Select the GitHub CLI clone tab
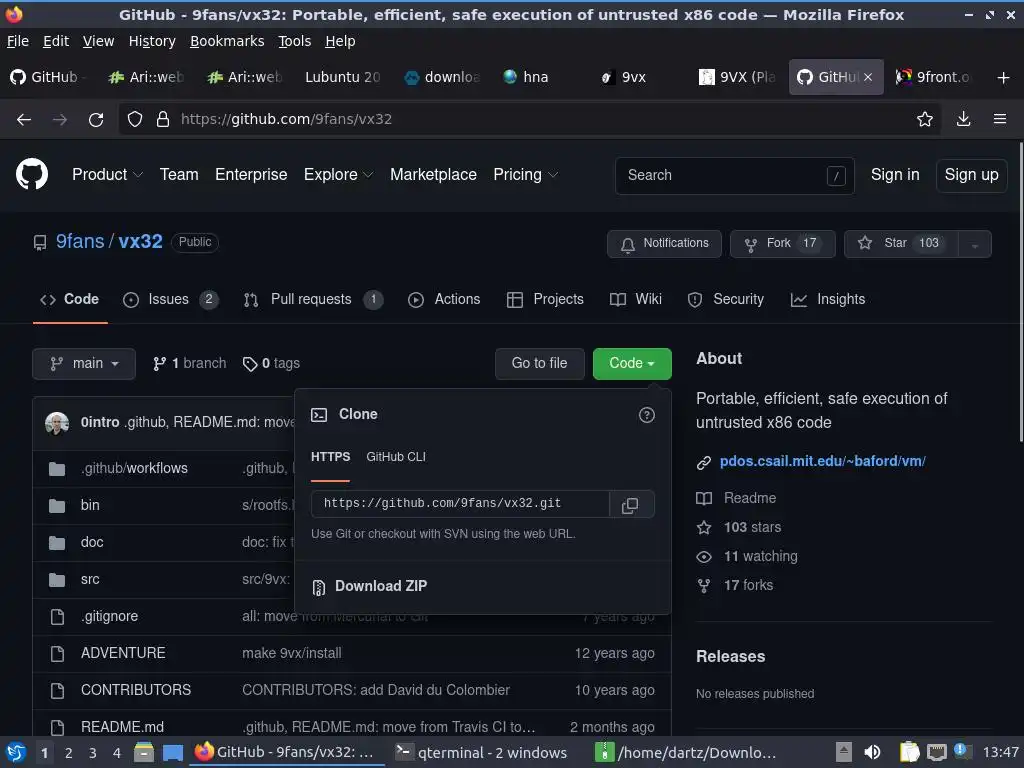Screen dimensions: 1024x768 (396, 457)
